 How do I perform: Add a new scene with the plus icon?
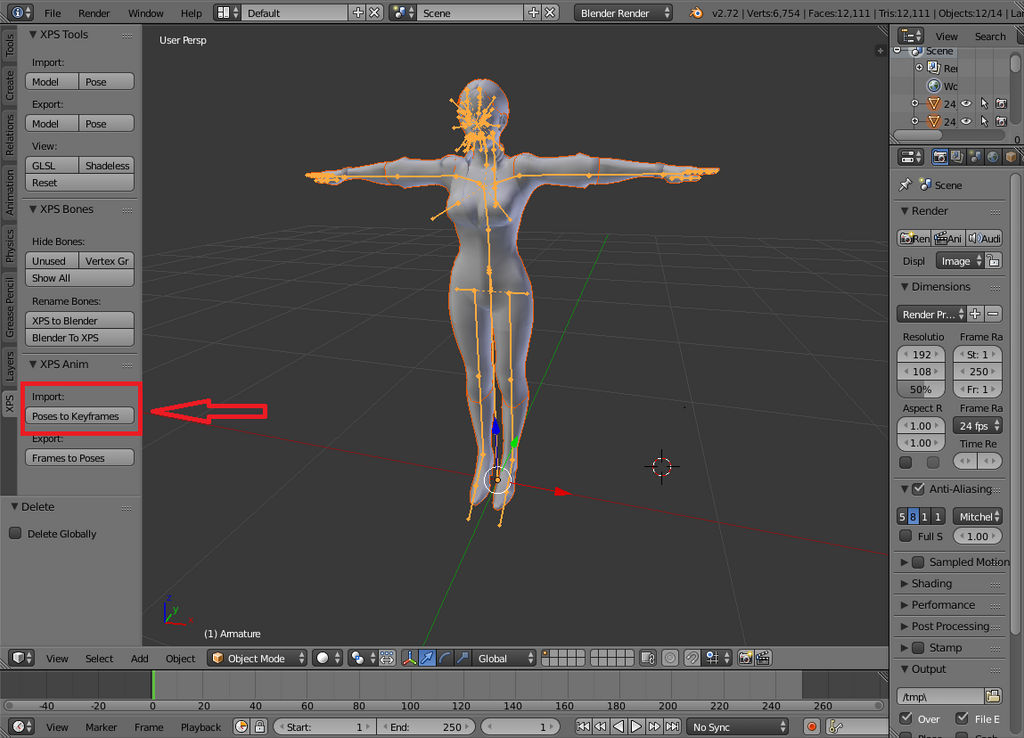tap(533, 12)
